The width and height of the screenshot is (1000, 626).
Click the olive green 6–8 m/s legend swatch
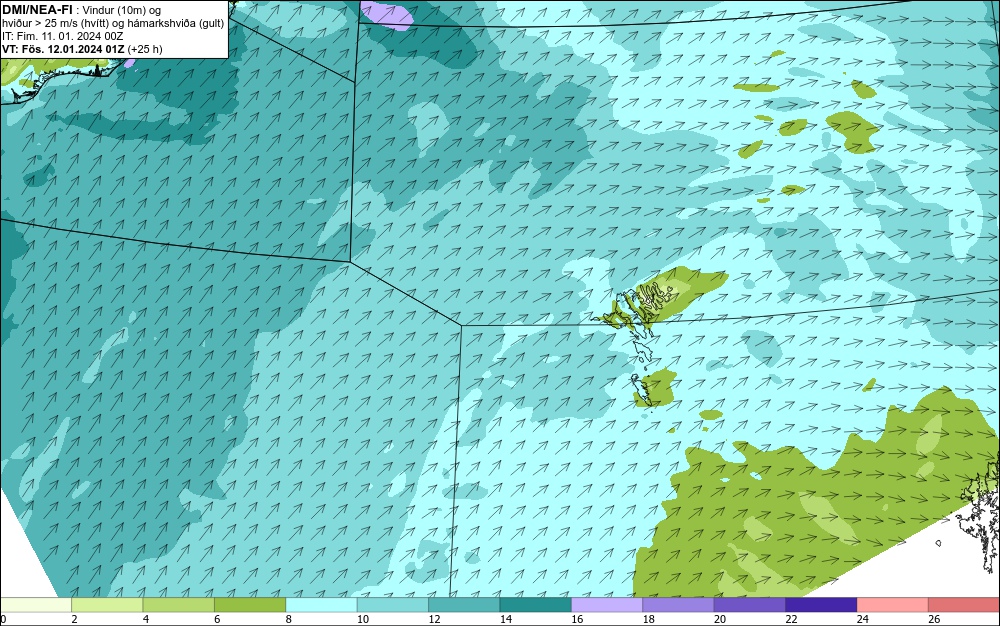pyautogui.click(x=250, y=605)
